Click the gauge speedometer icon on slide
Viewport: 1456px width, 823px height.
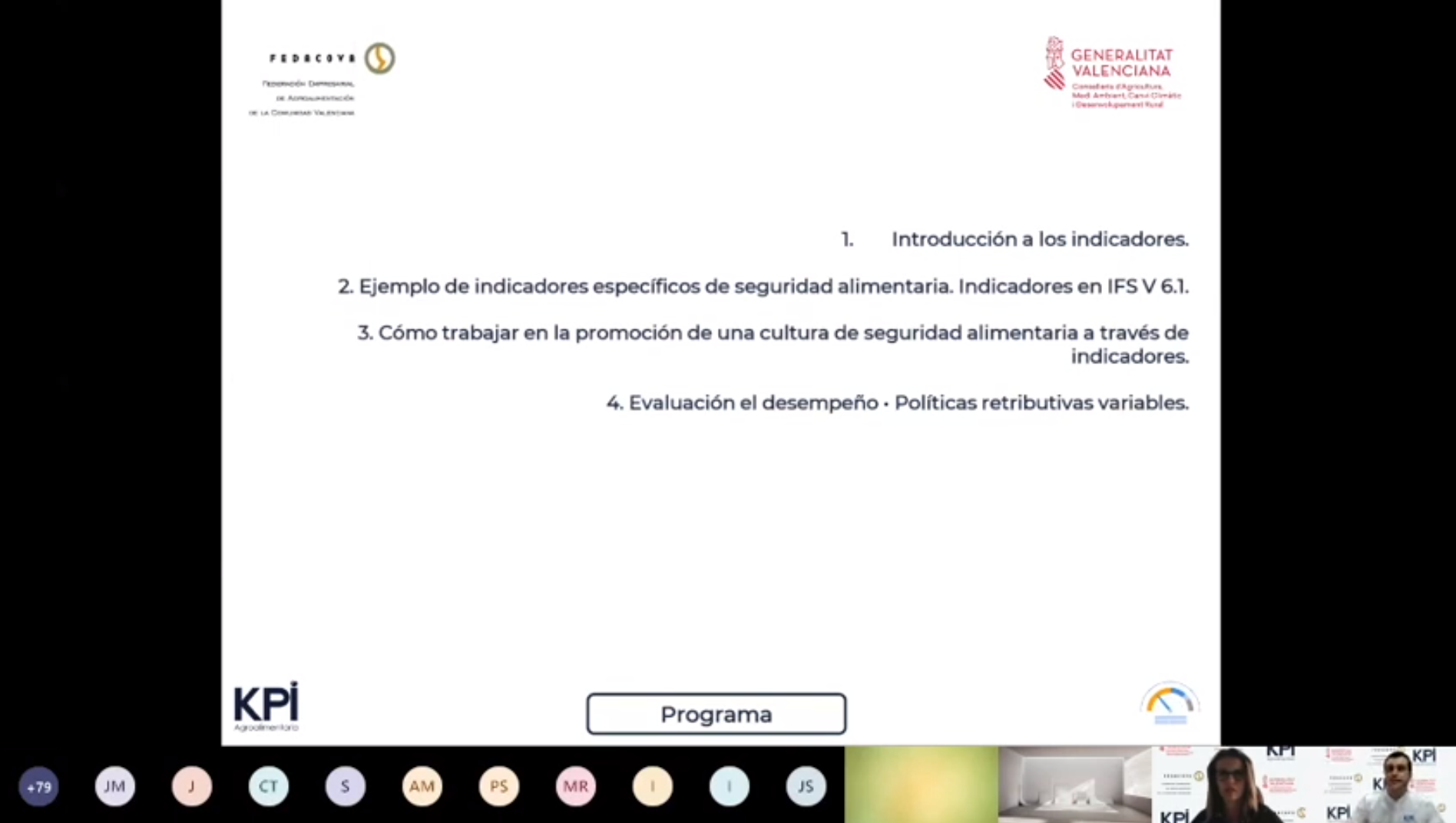(1170, 703)
